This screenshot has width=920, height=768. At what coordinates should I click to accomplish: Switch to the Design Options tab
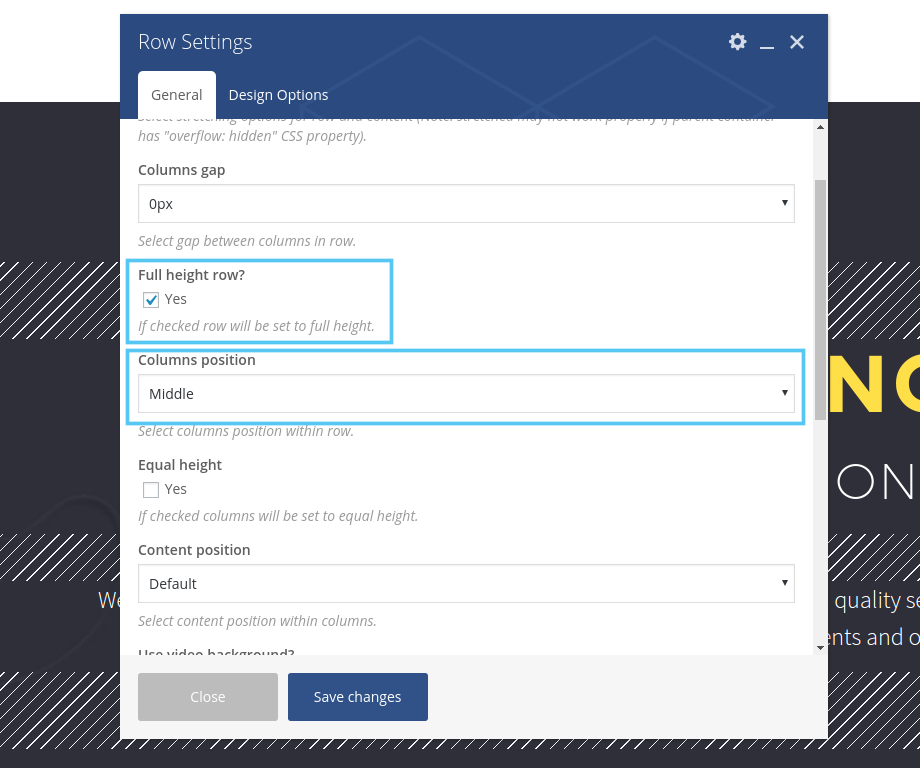[x=278, y=95]
